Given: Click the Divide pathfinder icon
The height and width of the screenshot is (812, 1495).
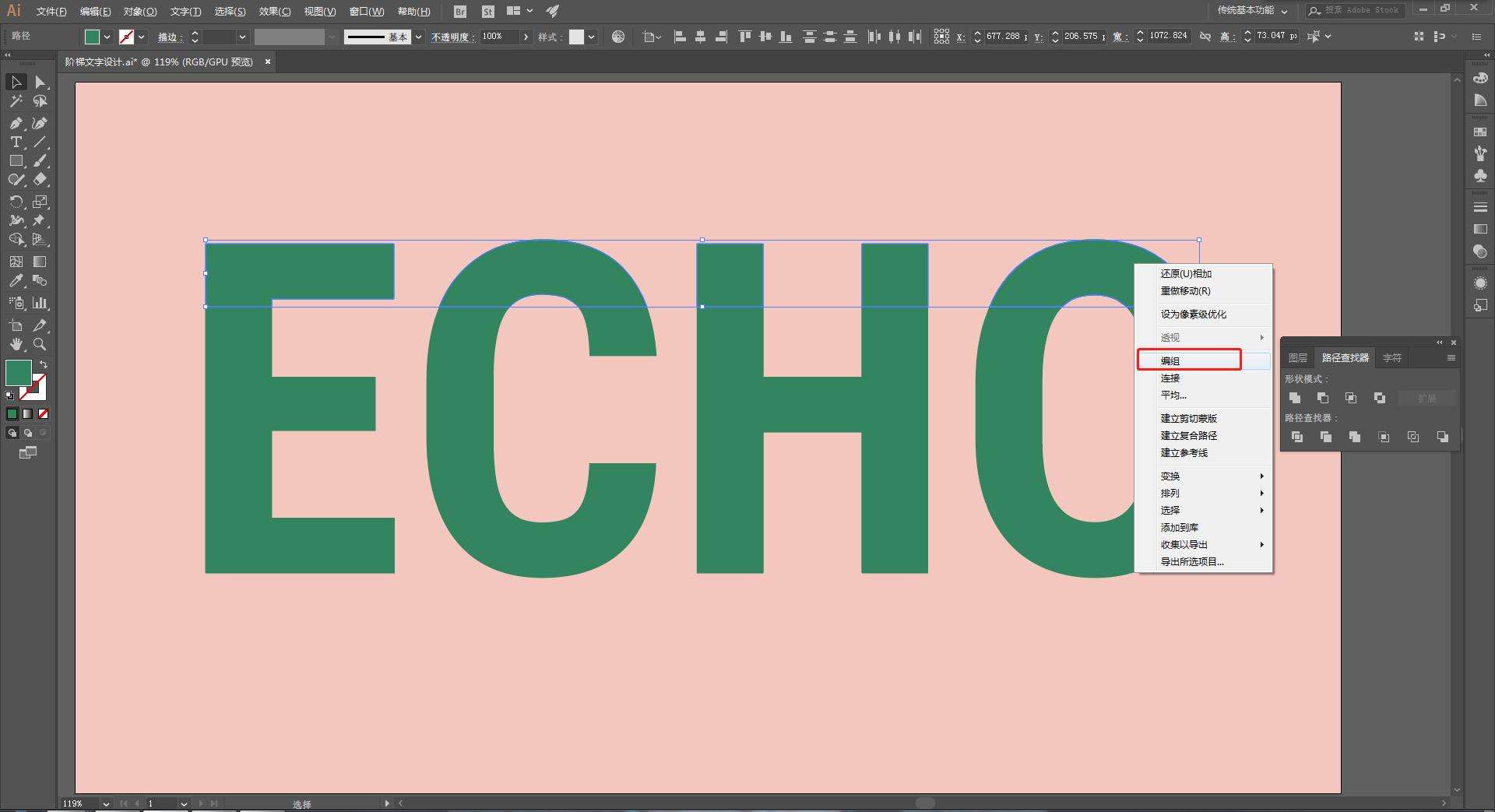Looking at the screenshot, I should (x=1297, y=437).
